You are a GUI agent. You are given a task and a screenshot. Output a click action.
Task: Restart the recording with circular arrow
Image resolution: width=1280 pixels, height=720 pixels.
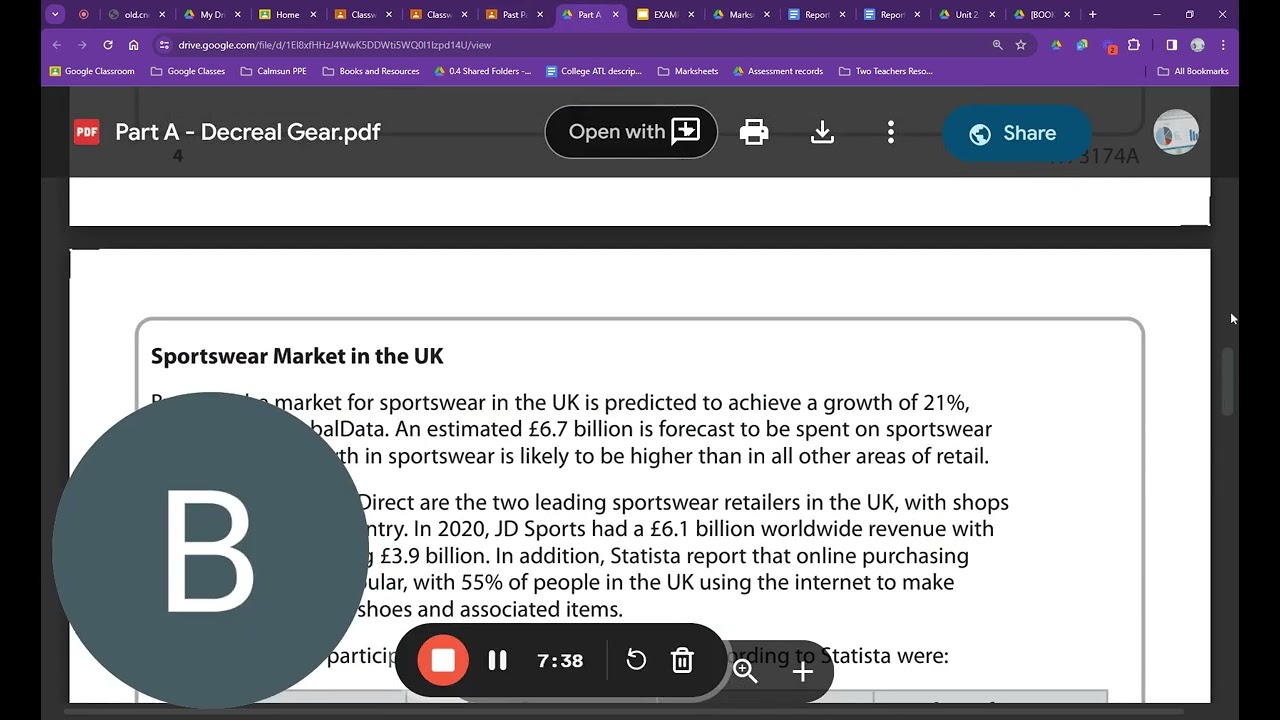click(636, 660)
